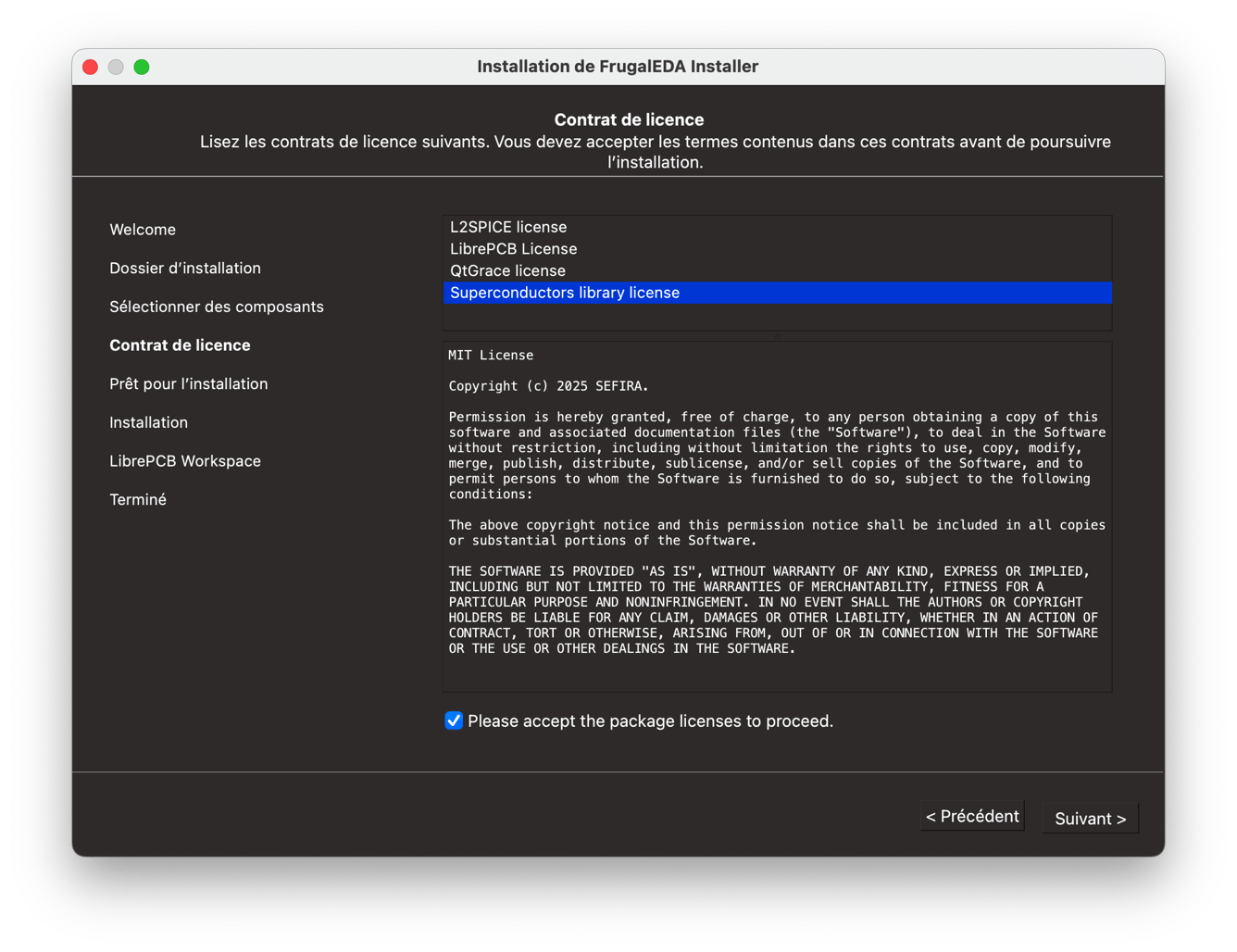
Task: Click the window title bar text
Action: tap(618, 67)
